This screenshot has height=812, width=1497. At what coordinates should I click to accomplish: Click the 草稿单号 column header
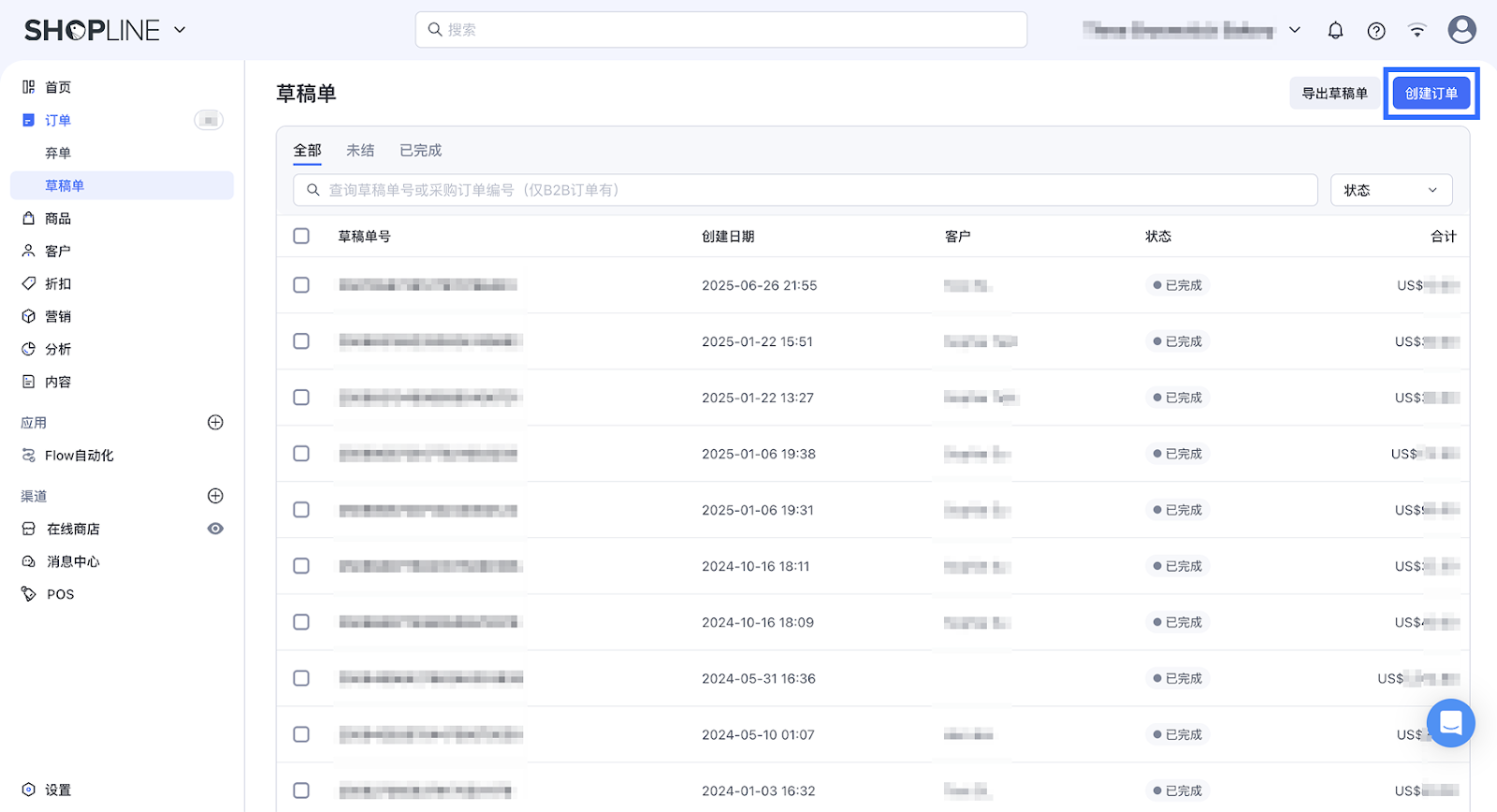(364, 237)
